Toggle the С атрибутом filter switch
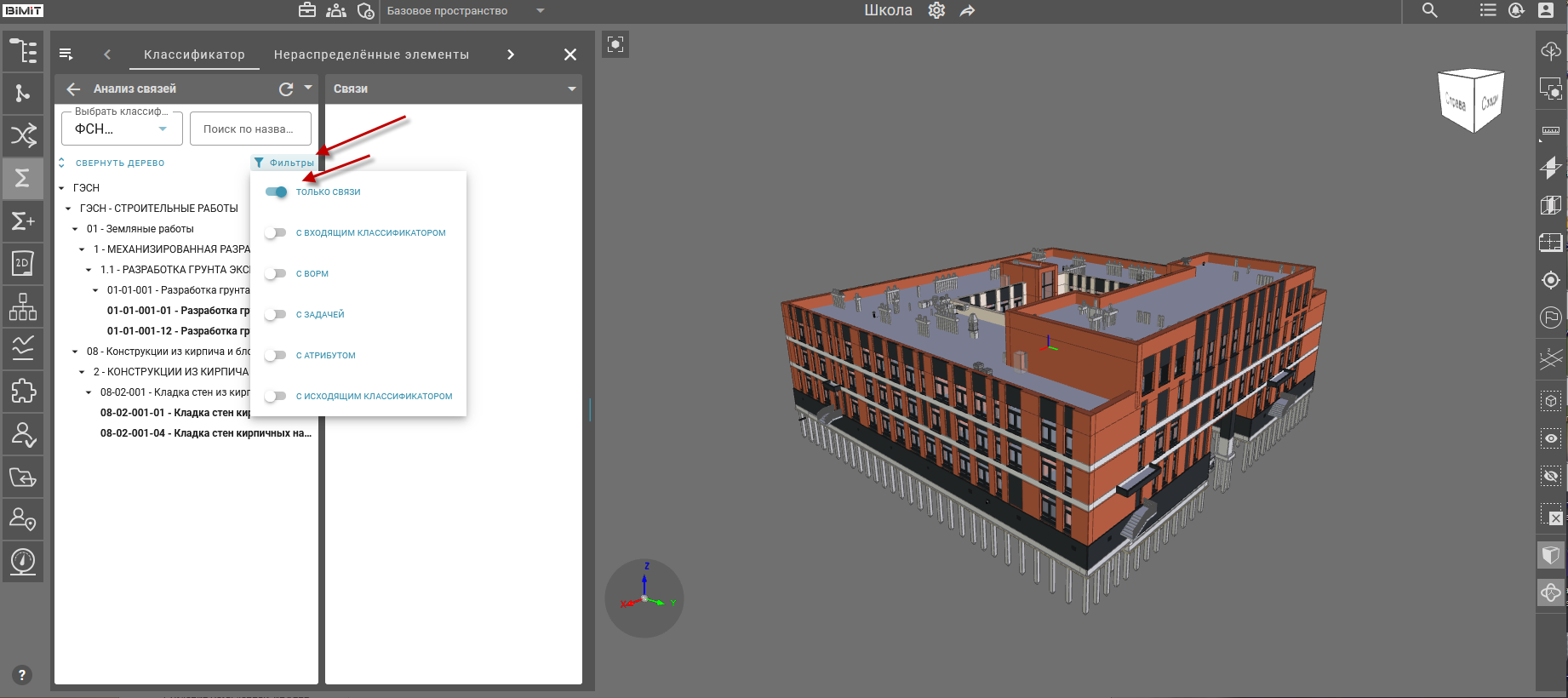The image size is (1568, 698). 275,355
